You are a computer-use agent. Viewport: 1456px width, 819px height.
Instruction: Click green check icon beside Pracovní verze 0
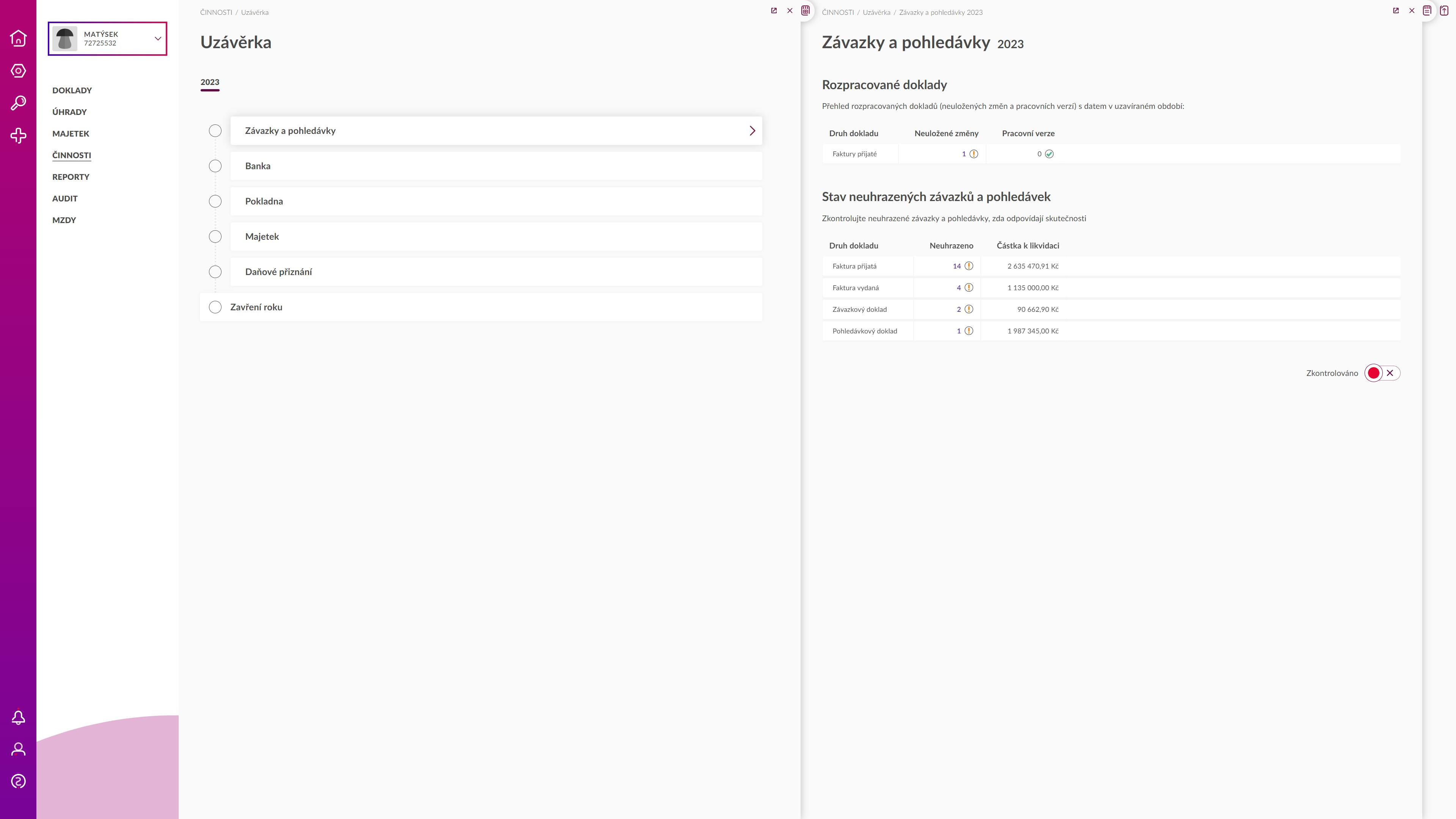pyautogui.click(x=1049, y=154)
